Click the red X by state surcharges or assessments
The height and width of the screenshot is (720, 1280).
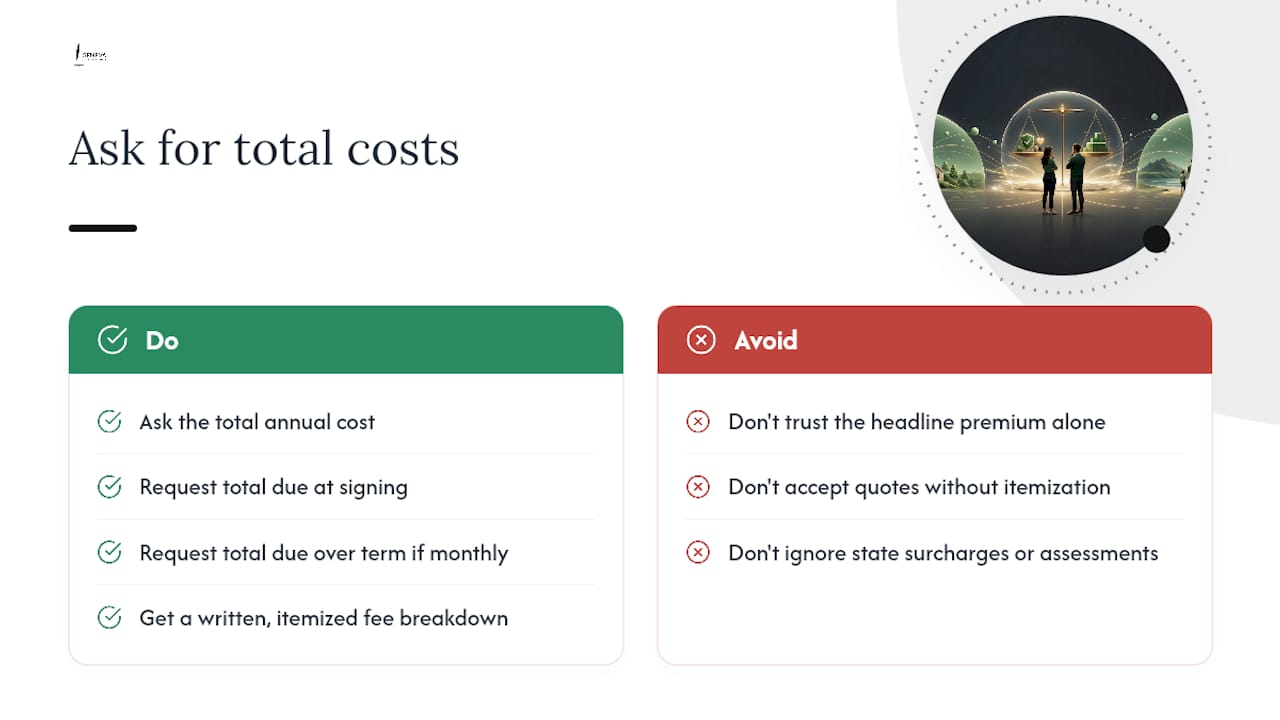[698, 553]
